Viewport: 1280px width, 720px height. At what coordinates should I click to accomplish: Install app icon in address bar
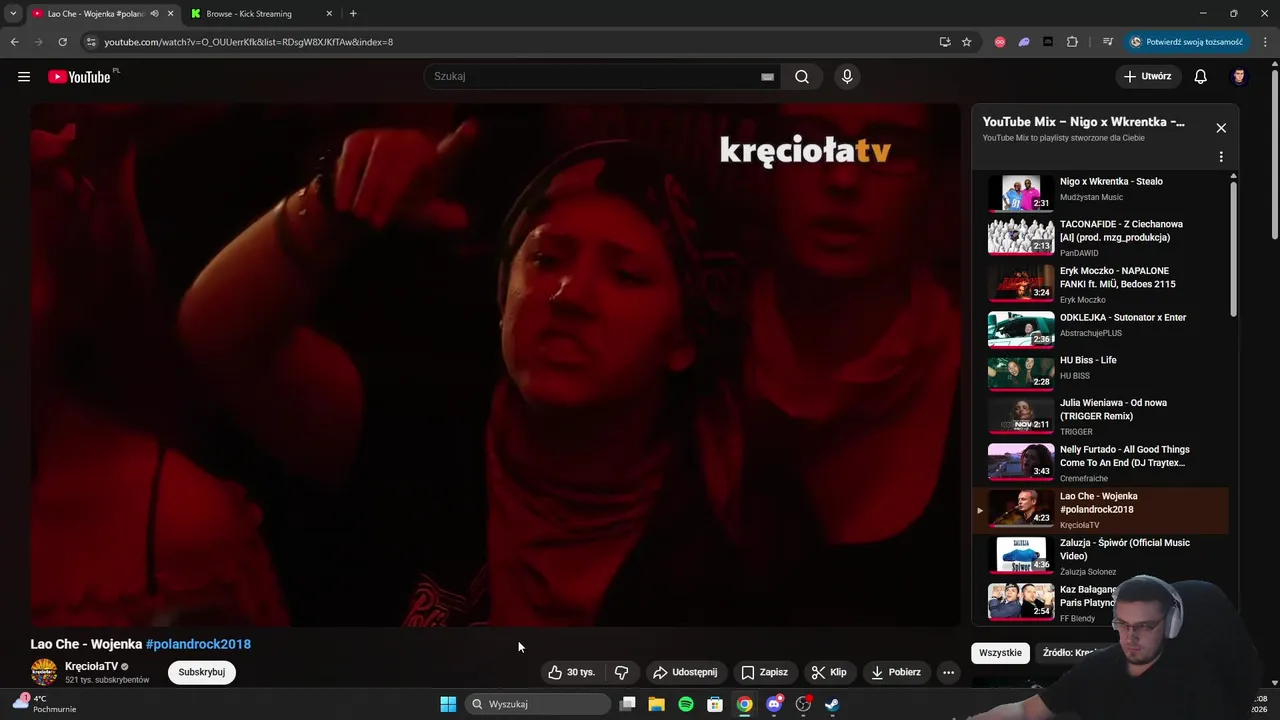945,42
